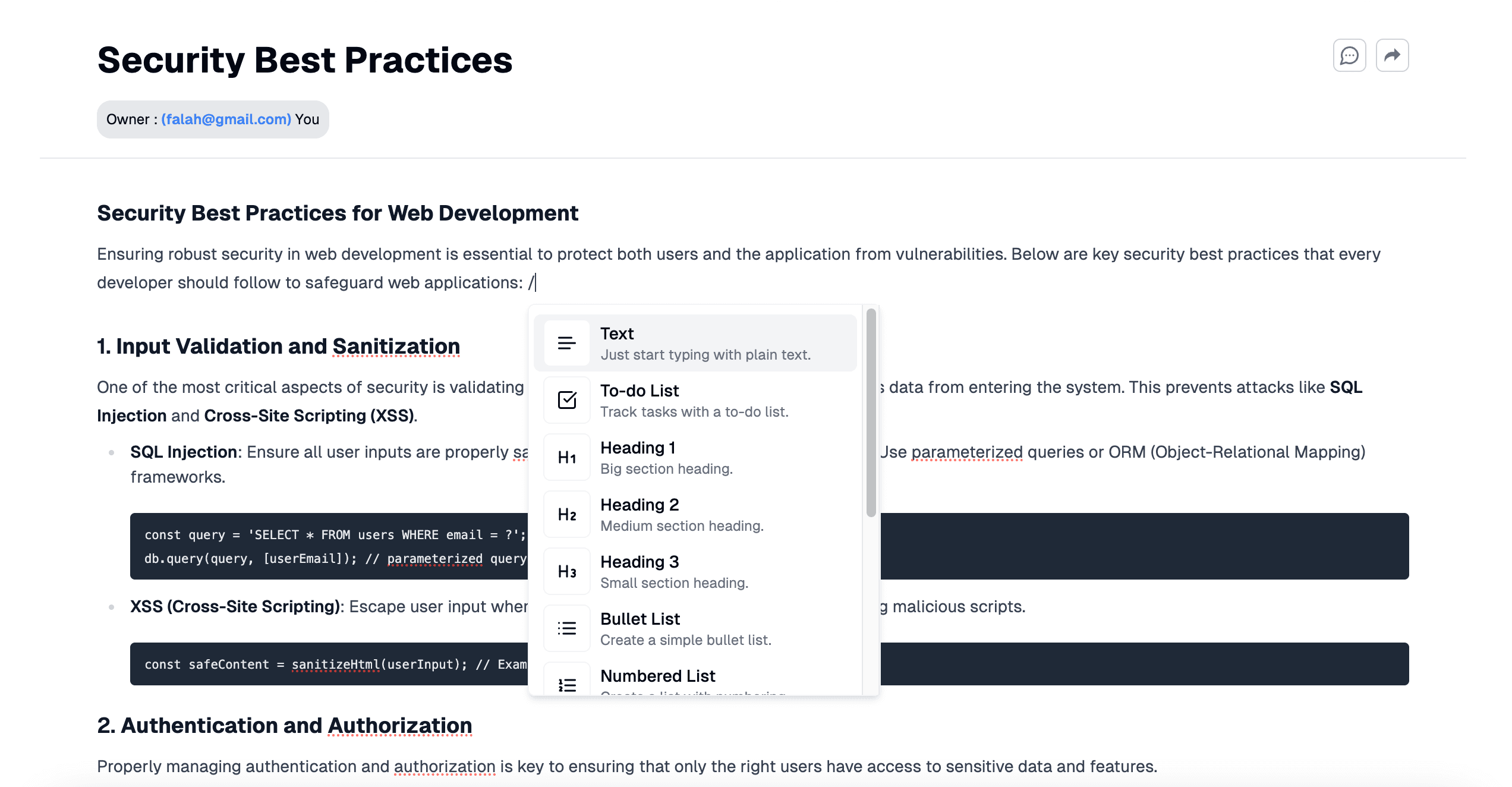Image resolution: width=1512 pixels, height=787 pixels.
Task: Click the H2 heading icon
Action: pyautogui.click(x=566, y=514)
